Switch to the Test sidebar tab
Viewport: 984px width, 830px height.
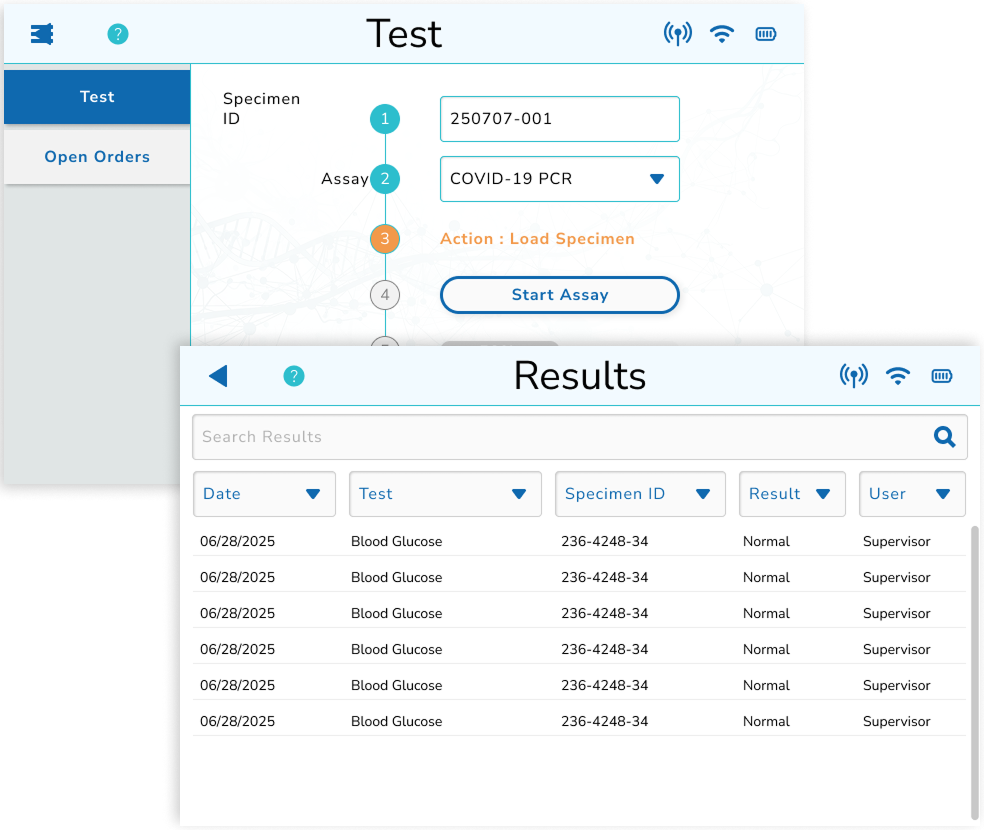tap(97, 97)
